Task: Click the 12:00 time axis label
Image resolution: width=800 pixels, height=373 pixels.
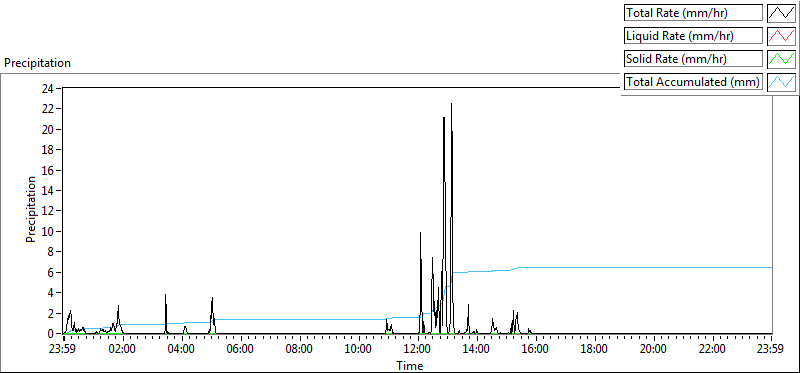Action: (x=418, y=350)
